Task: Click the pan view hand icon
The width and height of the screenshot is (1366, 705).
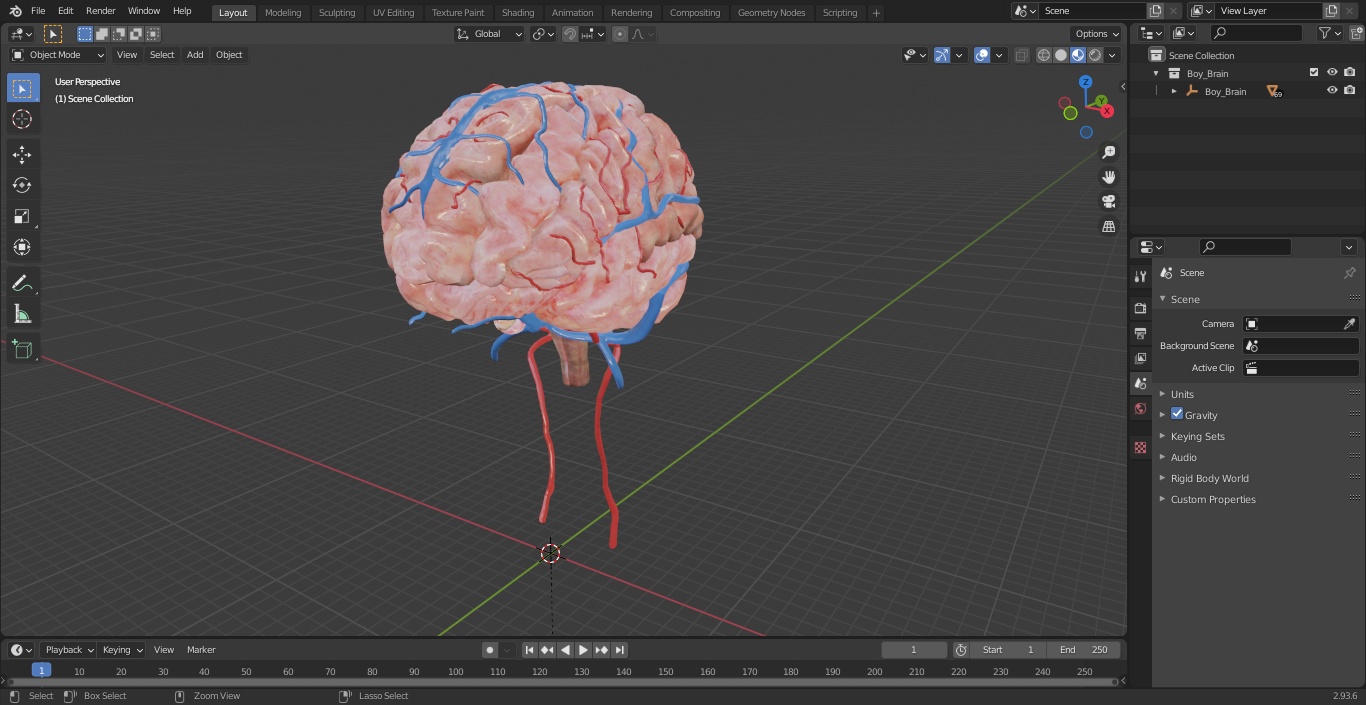Action: pyautogui.click(x=1109, y=177)
